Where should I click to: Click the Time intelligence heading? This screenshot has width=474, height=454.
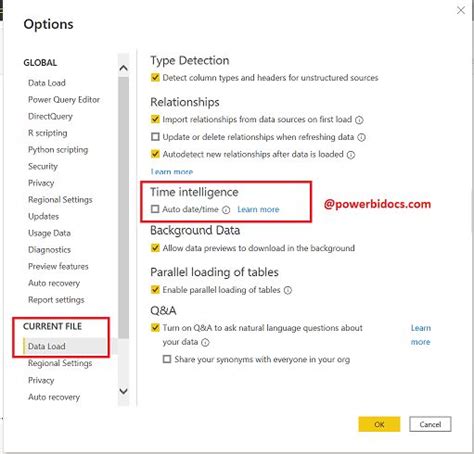click(x=194, y=192)
